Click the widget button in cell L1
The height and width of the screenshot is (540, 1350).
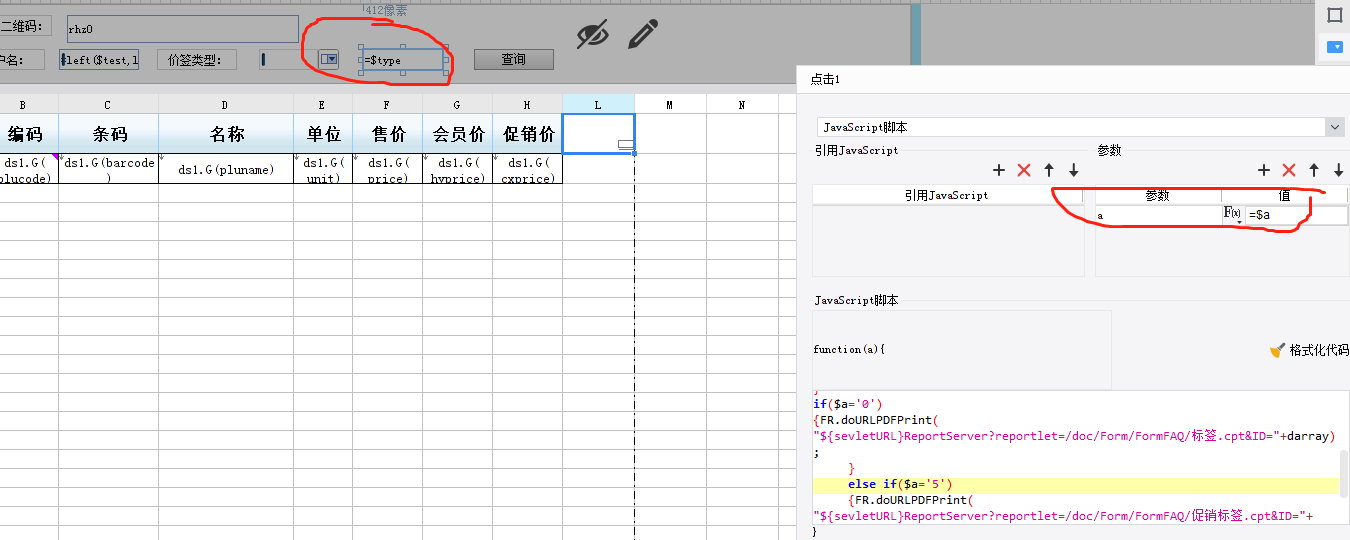[625, 145]
